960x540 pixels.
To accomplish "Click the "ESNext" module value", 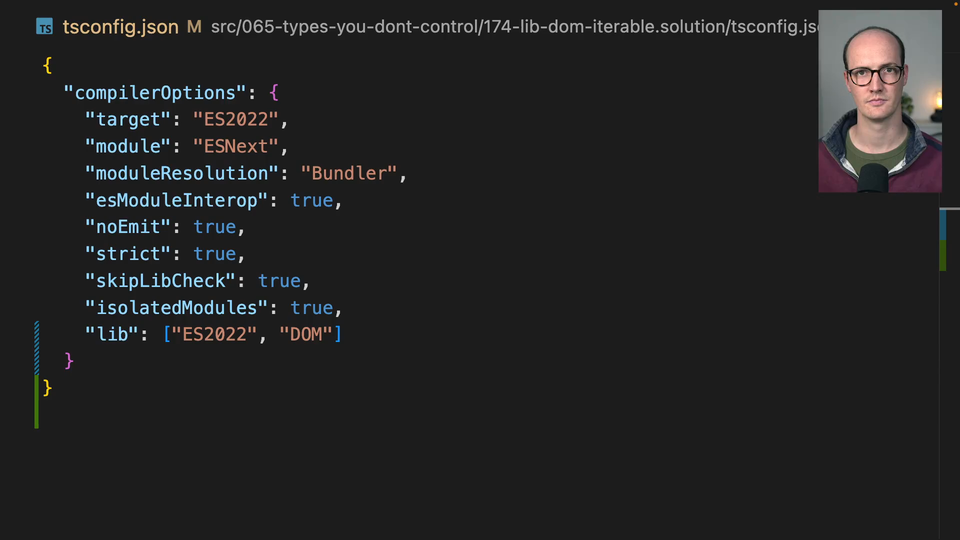I will tap(236, 146).
